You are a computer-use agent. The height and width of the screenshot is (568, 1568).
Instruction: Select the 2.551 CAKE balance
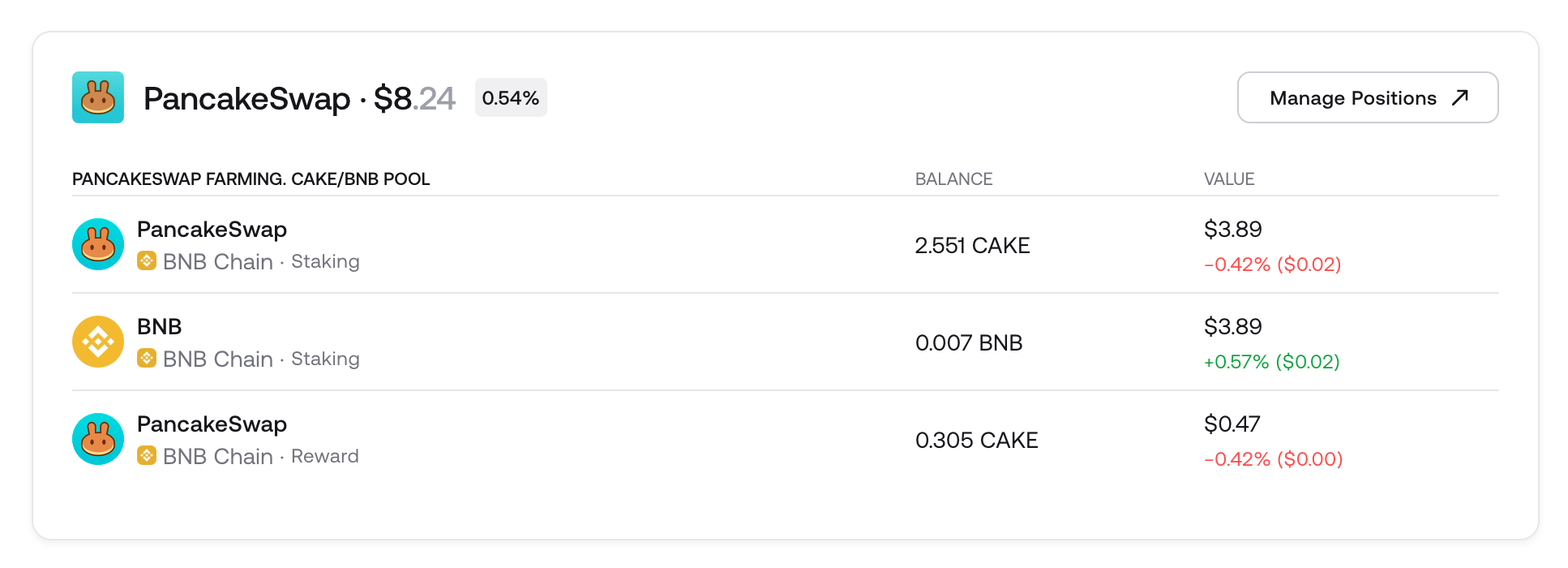point(972,245)
